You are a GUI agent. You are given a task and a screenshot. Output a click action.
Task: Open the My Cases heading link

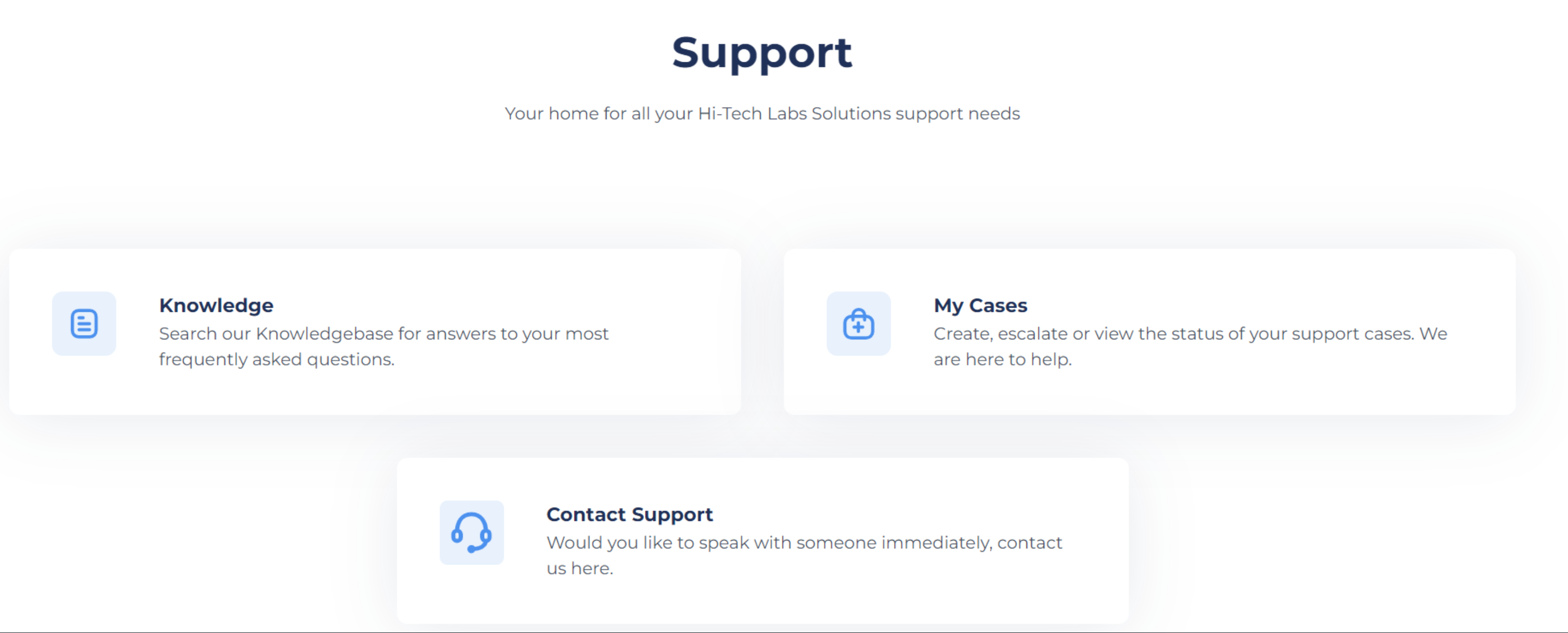tap(980, 305)
